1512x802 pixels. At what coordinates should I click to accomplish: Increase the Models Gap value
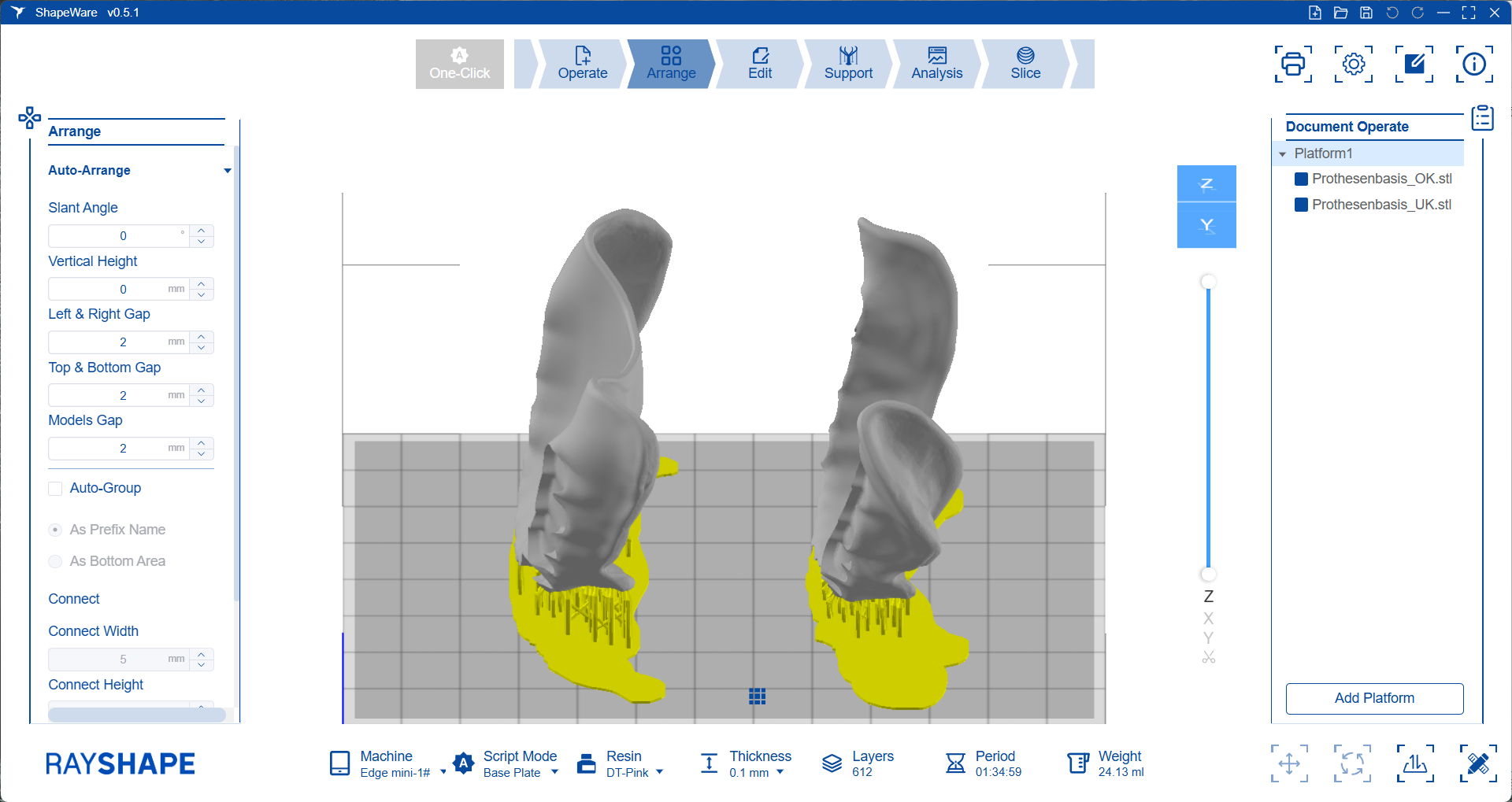[202, 443]
